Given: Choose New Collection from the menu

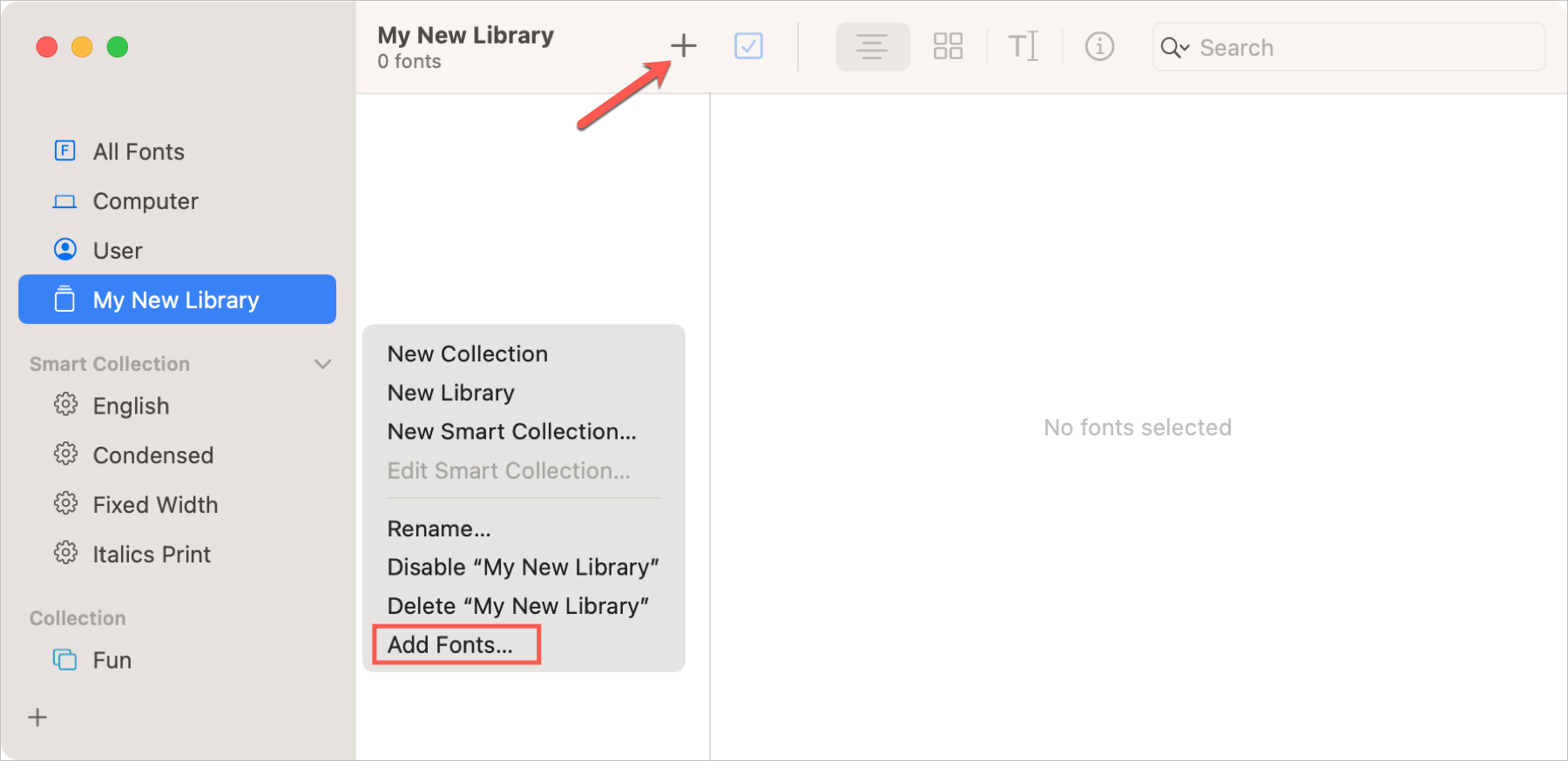Looking at the screenshot, I should [x=524, y=354].
